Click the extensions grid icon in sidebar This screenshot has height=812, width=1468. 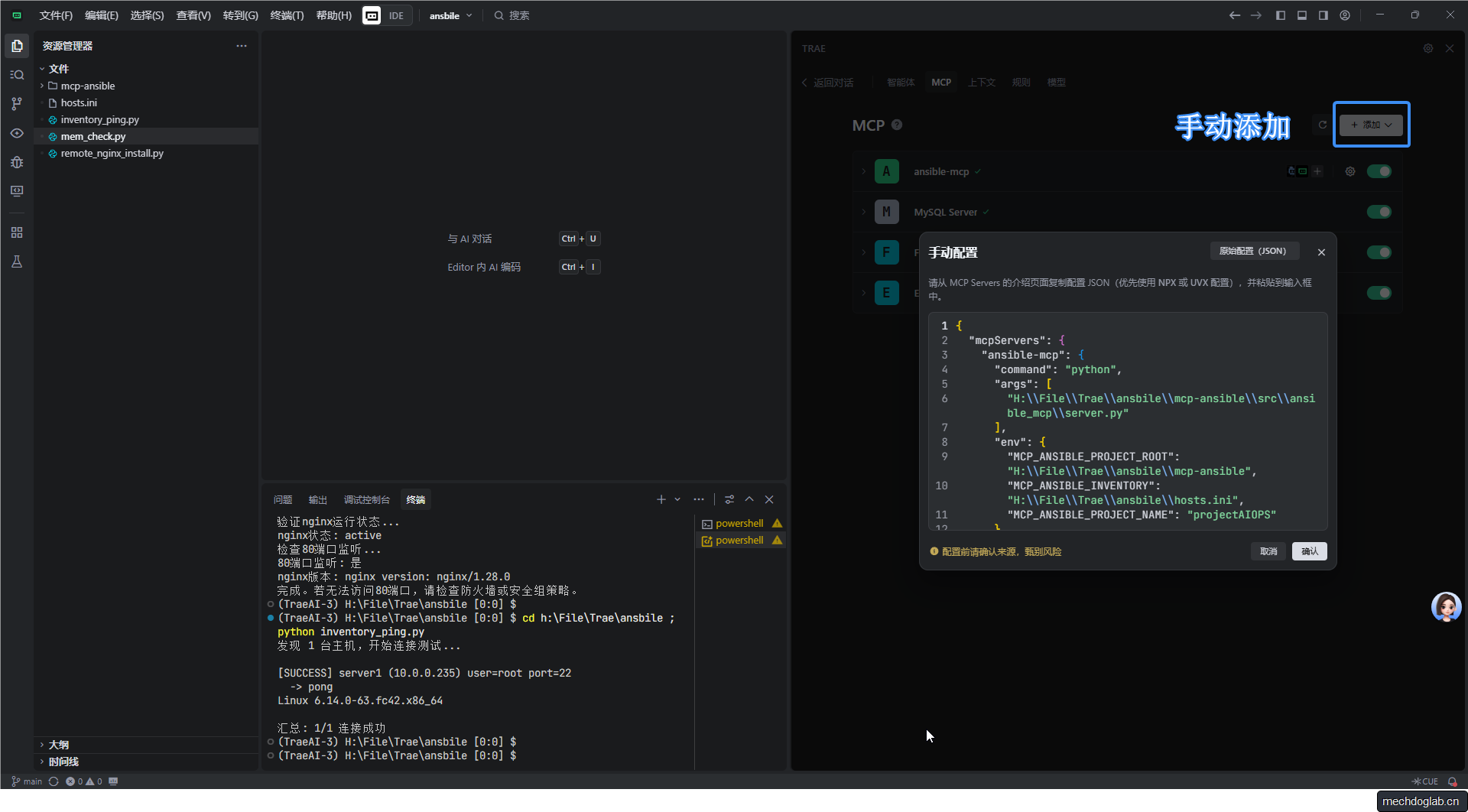[x=17, y=232]
